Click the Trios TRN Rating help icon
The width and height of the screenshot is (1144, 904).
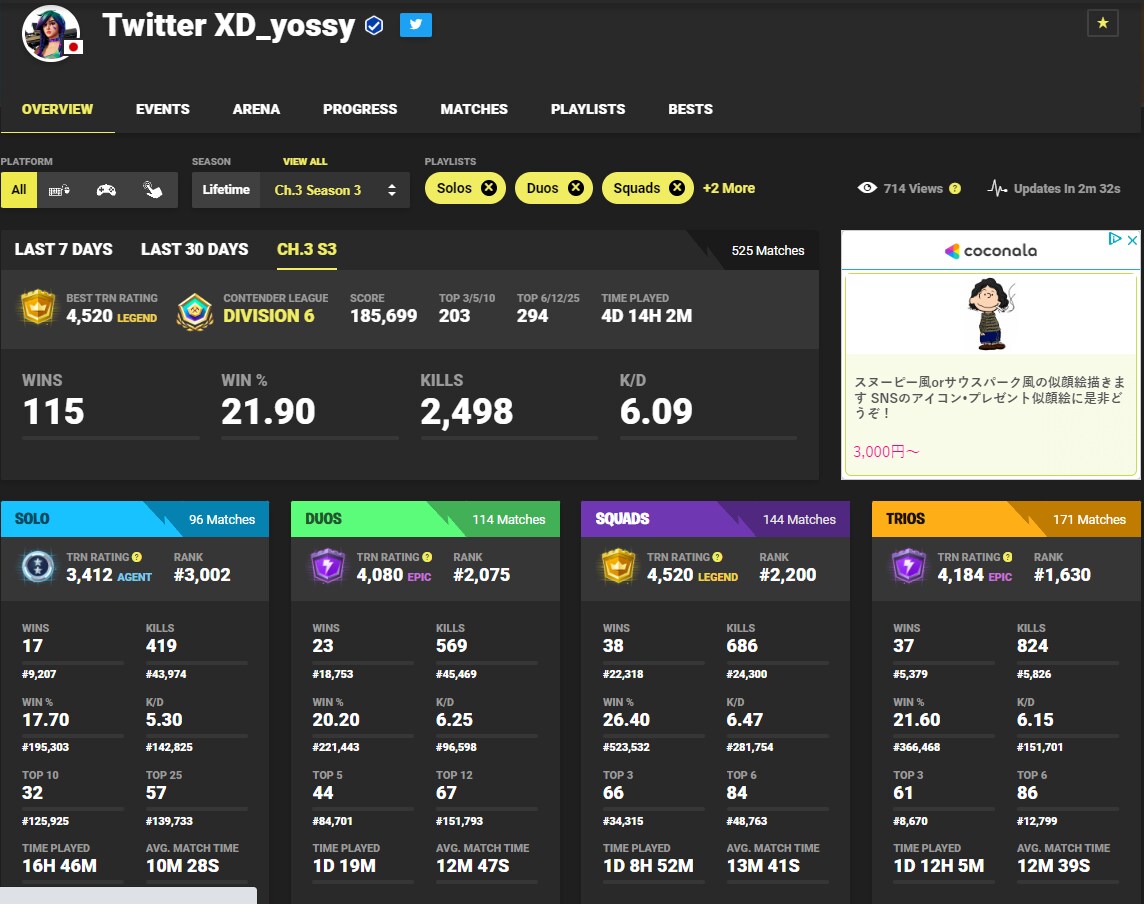(1008, 557)
